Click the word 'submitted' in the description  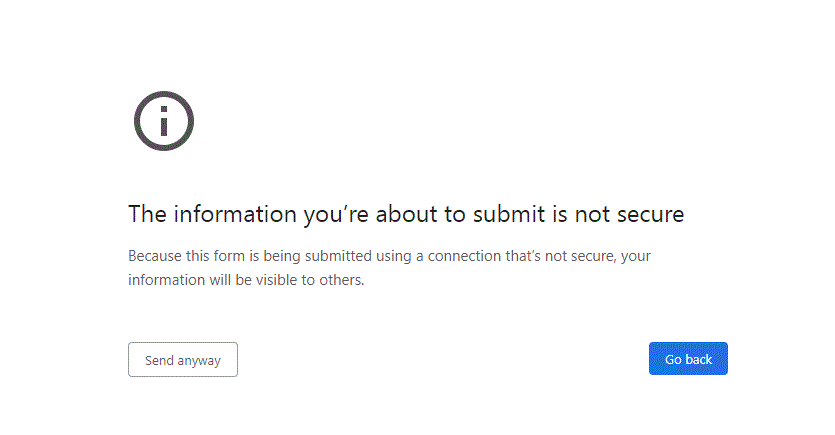pos(338,256)
